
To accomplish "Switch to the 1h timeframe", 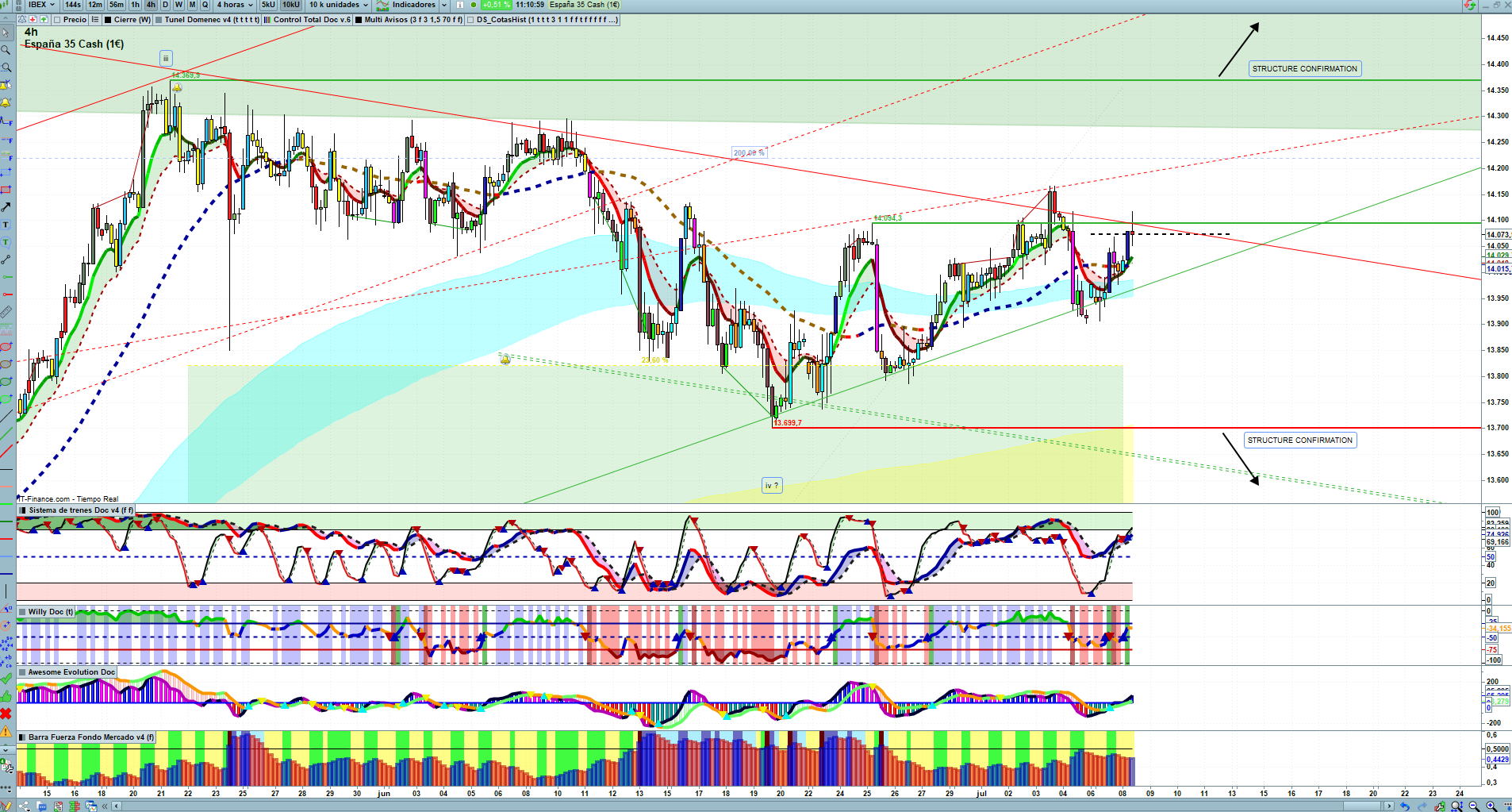I will [x=136, y=5].
